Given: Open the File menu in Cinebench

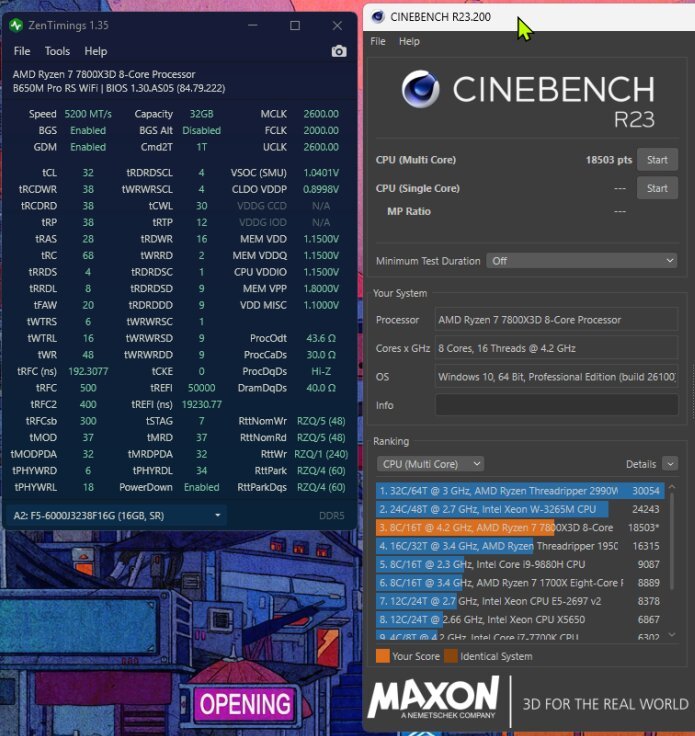Looking at the screenshot, I should (378, 41).
